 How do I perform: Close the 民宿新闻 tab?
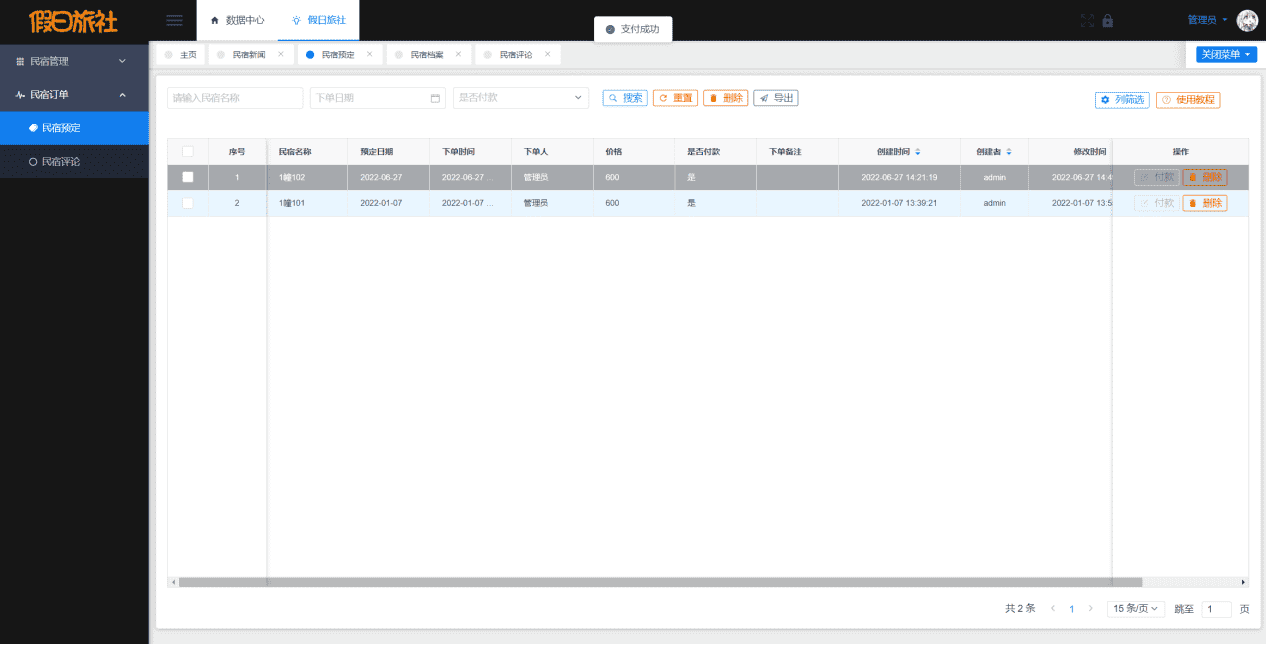pos(281,54)
